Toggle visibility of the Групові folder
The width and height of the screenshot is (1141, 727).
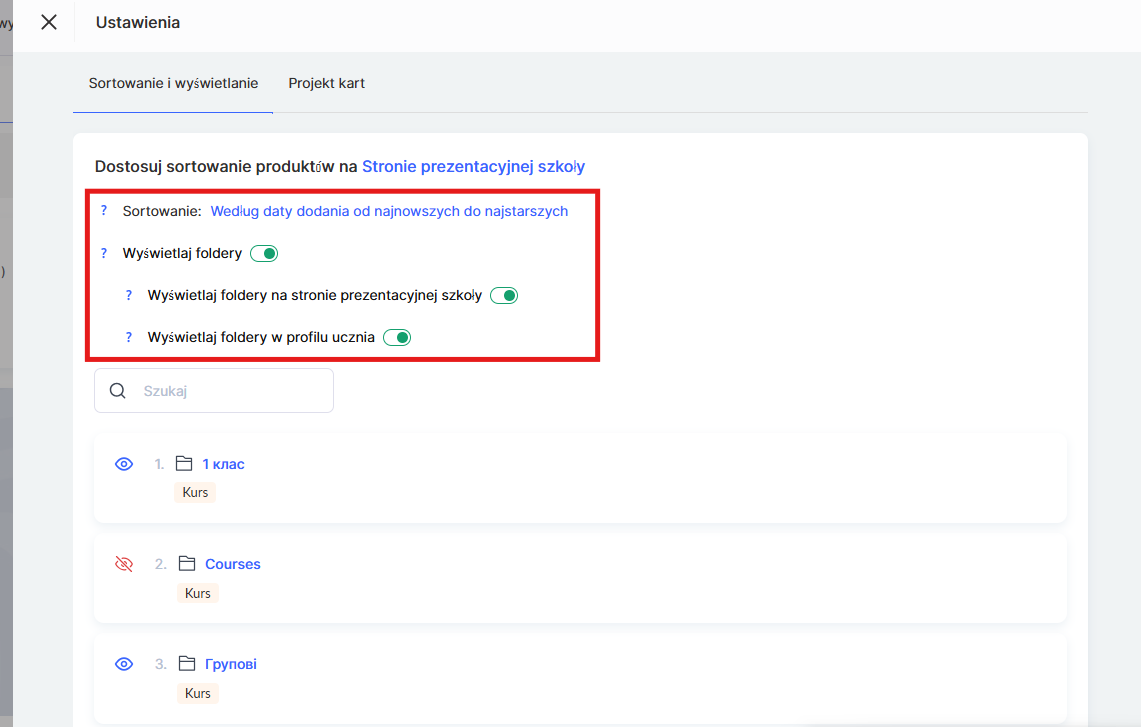coord(124,664)
